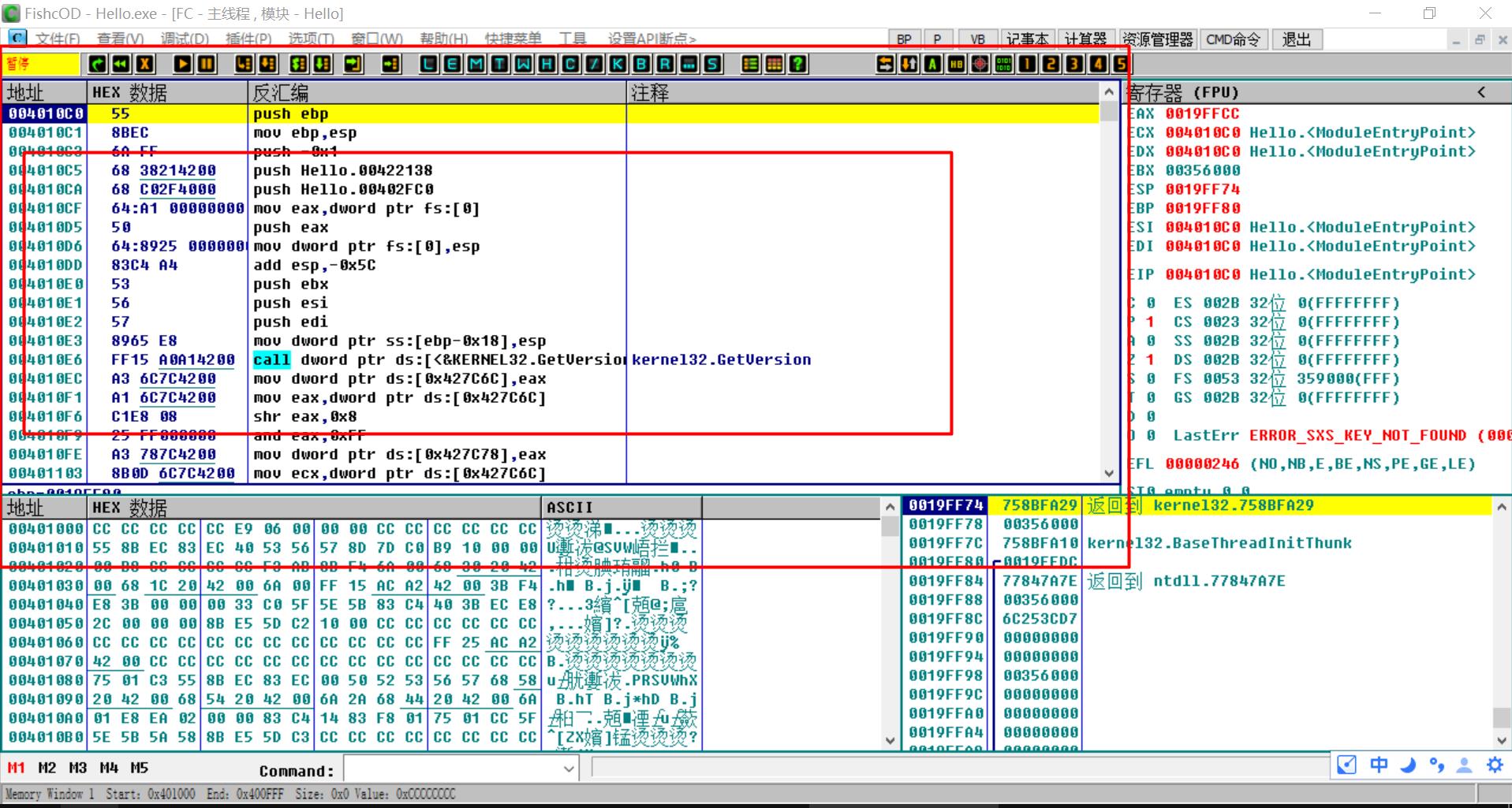Pause execution with the pause icon

(207, 65)
